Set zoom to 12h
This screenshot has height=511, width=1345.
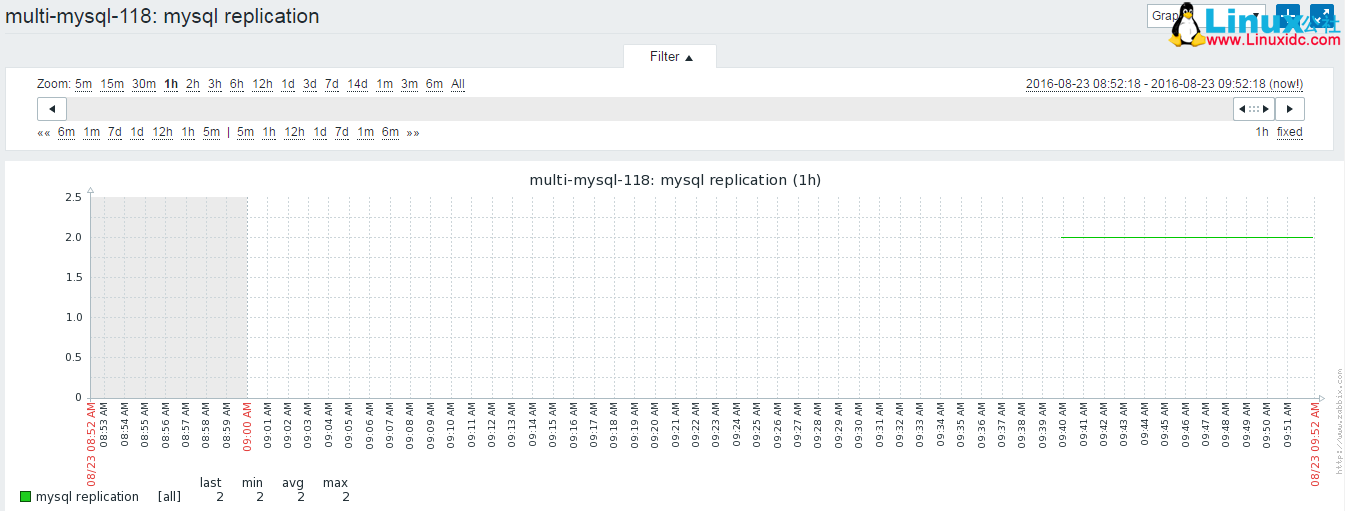pyautogui.click(x=262, y=84)
